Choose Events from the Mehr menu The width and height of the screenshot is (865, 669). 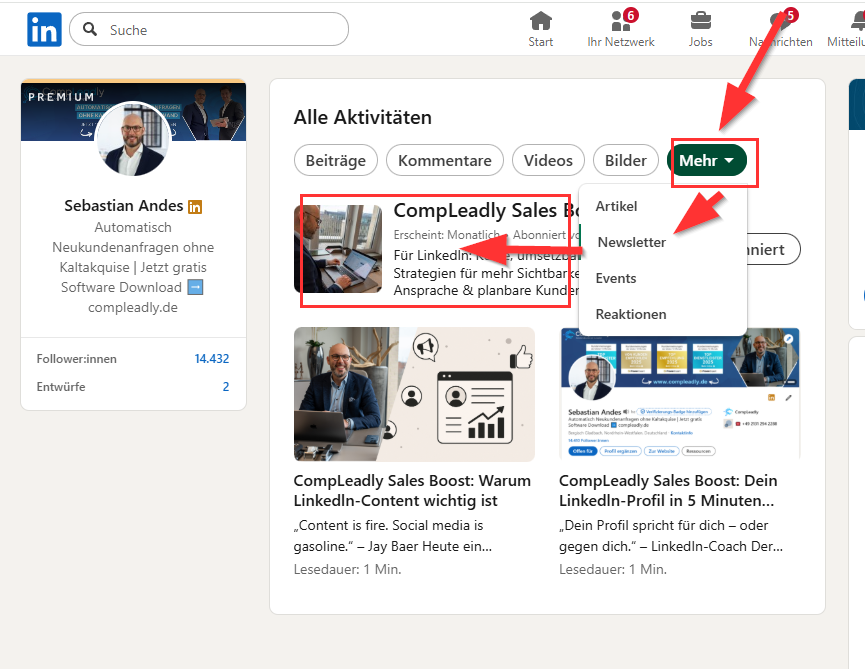click(616, 278)
